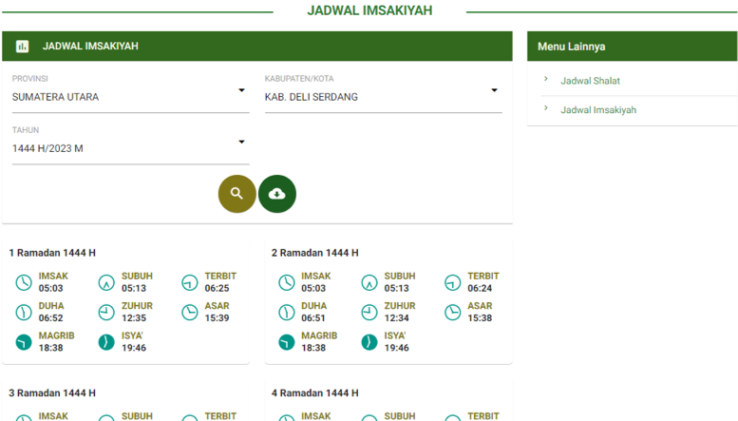Click the chart icon beside Jadwal Imsakiyah header

pyautogui.click(x=22, y=46)
